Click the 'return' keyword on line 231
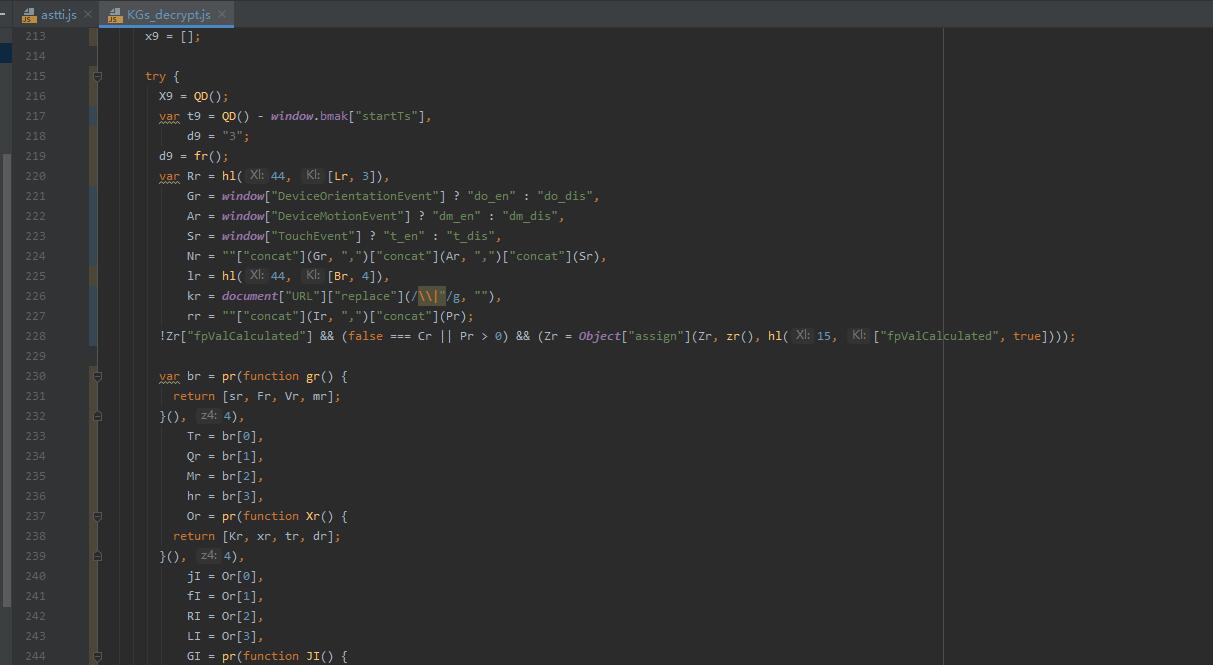The height and width of the screenshot is (665, 1213). tap(194, 396)
